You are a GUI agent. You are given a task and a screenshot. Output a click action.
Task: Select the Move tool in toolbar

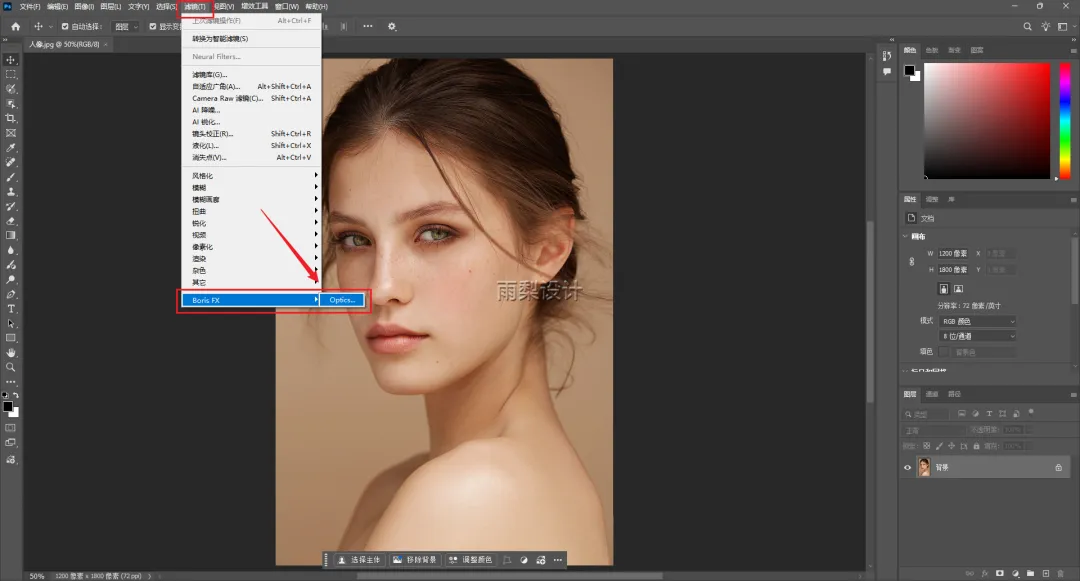point(11,60)
